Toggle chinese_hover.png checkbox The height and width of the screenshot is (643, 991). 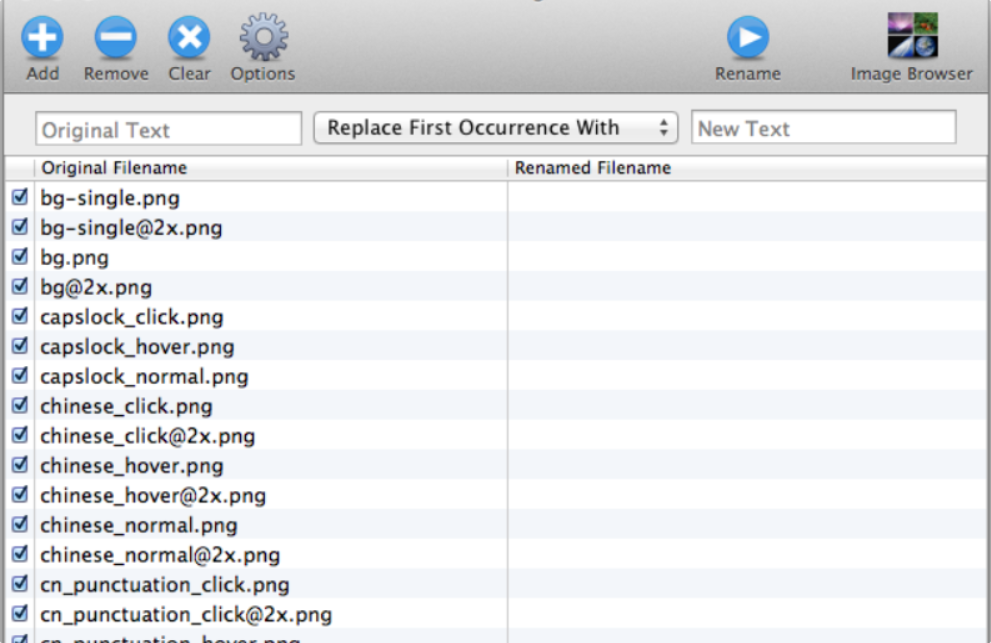pos(20,464)
